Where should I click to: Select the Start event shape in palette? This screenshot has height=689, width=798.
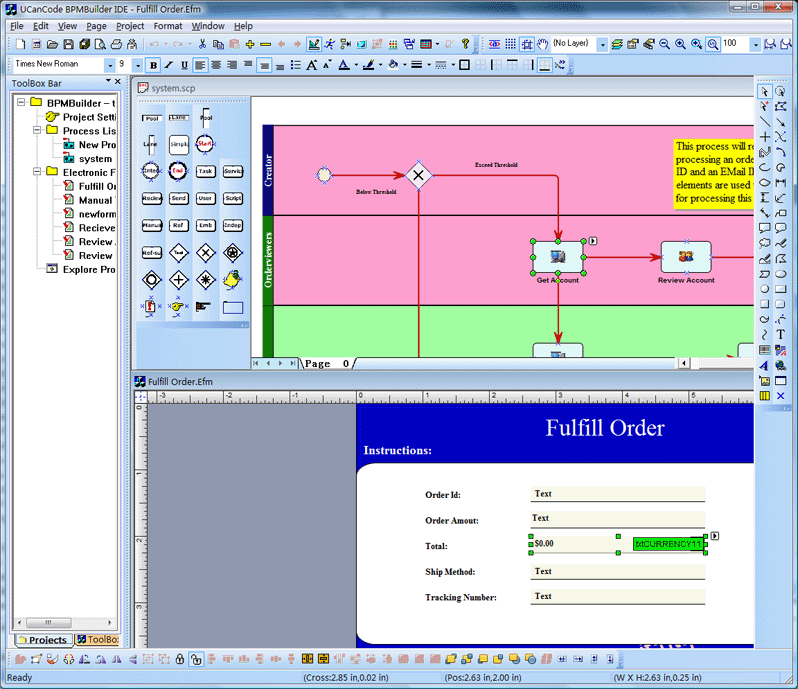[205, 144]
